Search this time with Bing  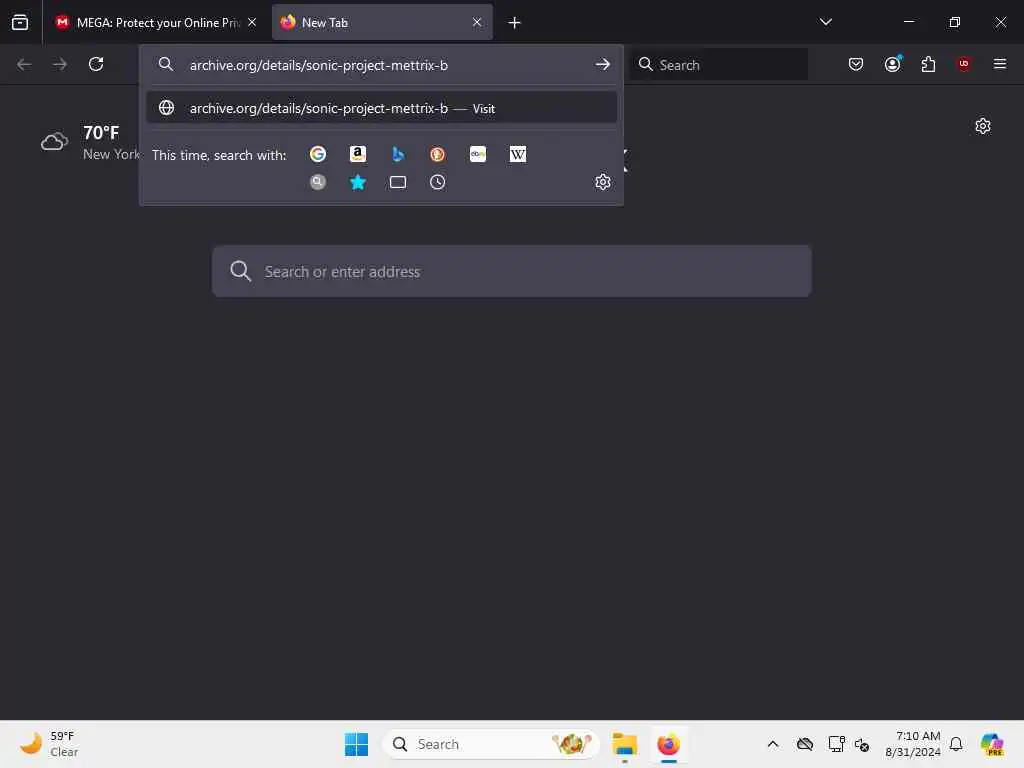pos(398,154)
